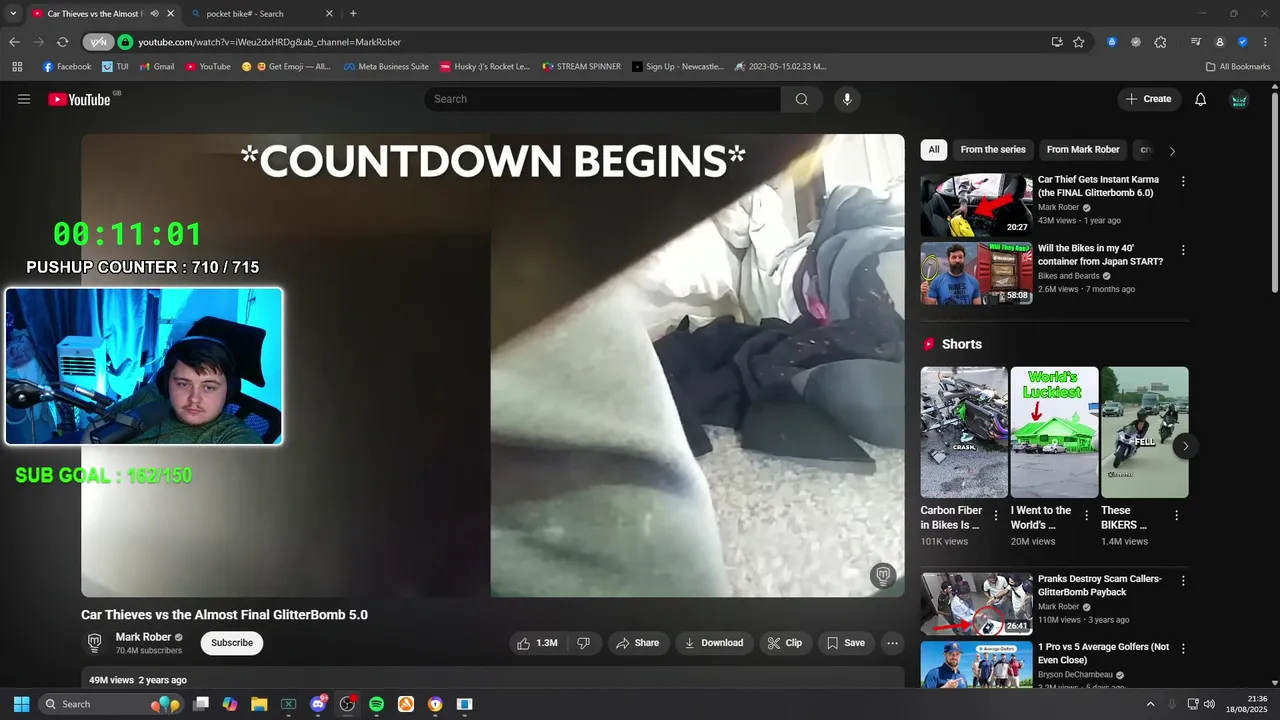Open Gmail bookmark
The image size is (1280, 720).
click(x=157, y=67)
